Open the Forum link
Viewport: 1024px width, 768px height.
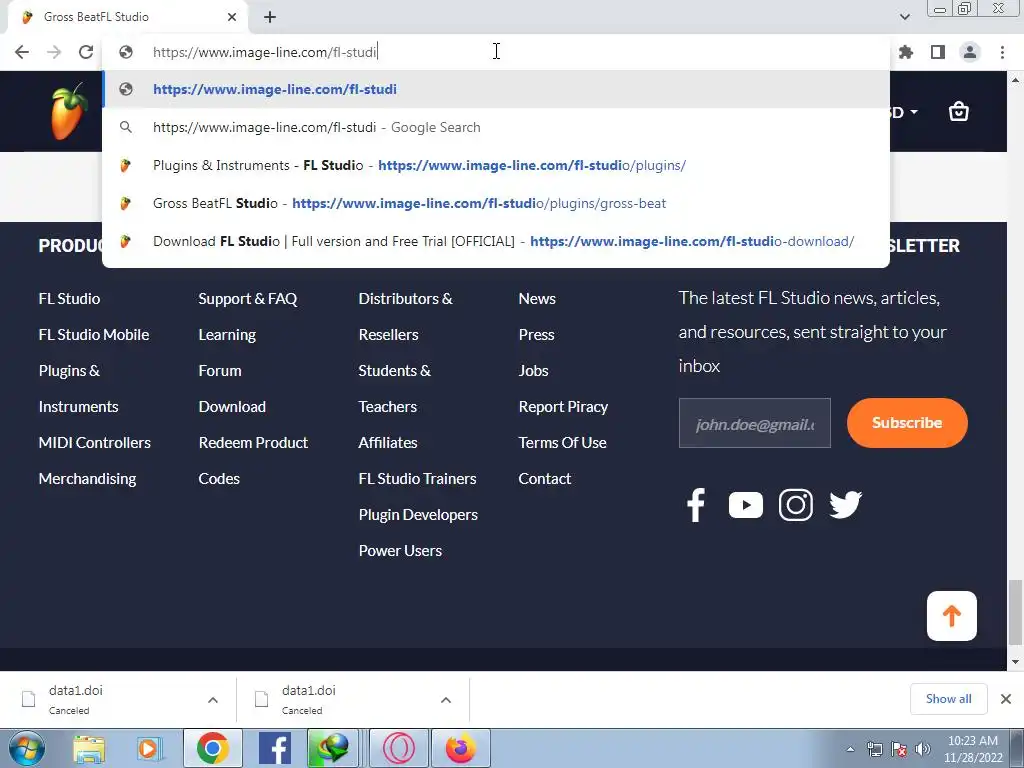click(x=220, y=370)
